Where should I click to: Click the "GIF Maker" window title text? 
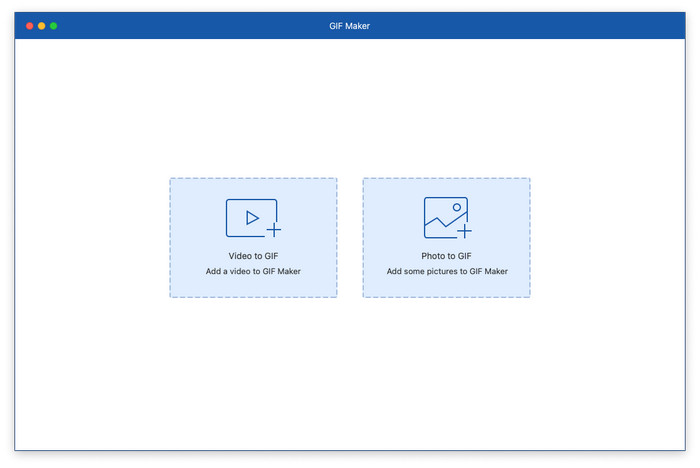tap(350, 26)
